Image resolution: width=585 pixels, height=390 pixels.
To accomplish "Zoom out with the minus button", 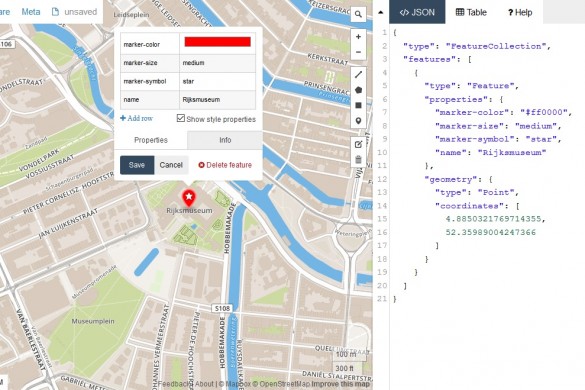I will pyautogui.click(x=358, y=52).
